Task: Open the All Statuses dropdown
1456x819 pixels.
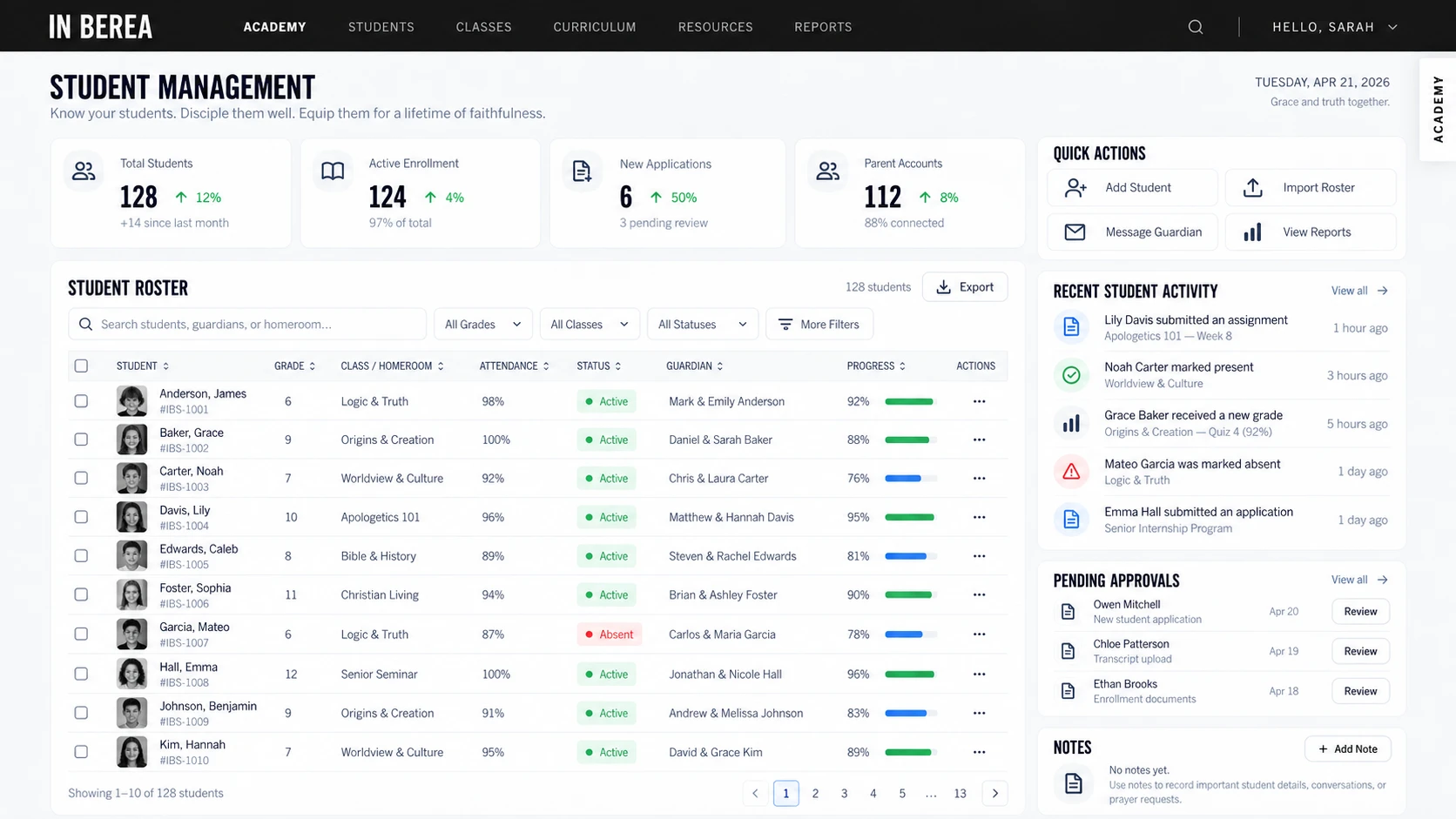Action: tap(703, 325)
